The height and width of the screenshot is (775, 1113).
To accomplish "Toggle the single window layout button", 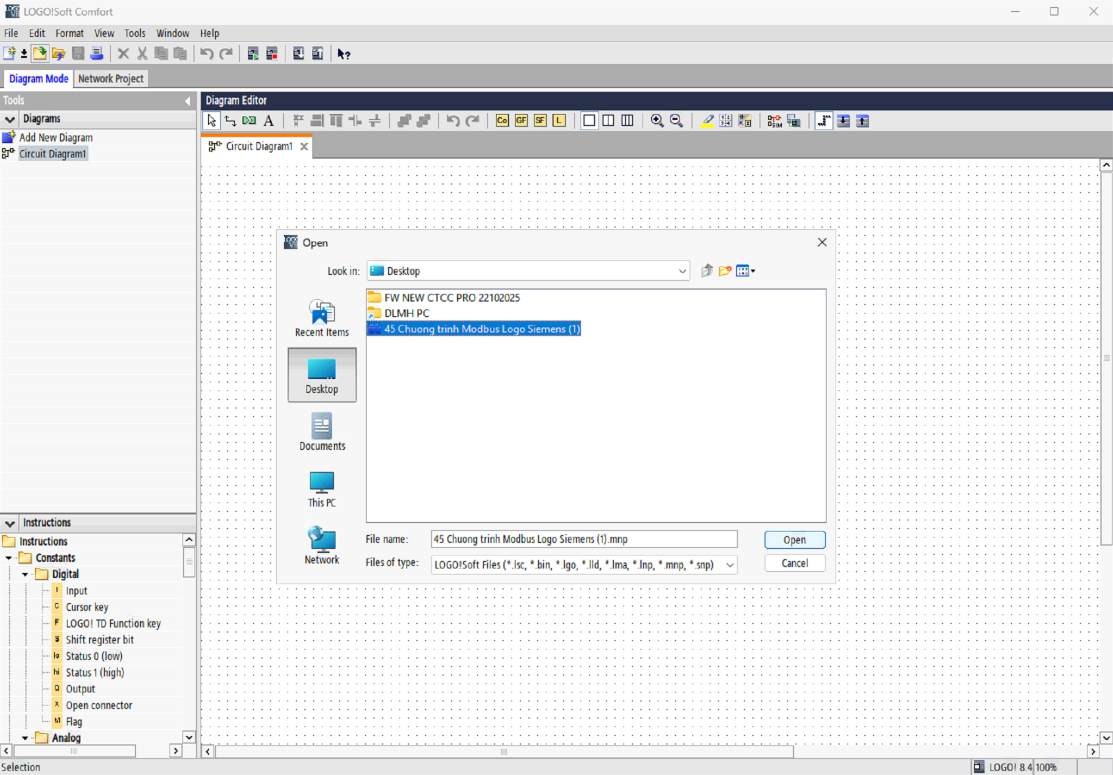I will [589, 121].
